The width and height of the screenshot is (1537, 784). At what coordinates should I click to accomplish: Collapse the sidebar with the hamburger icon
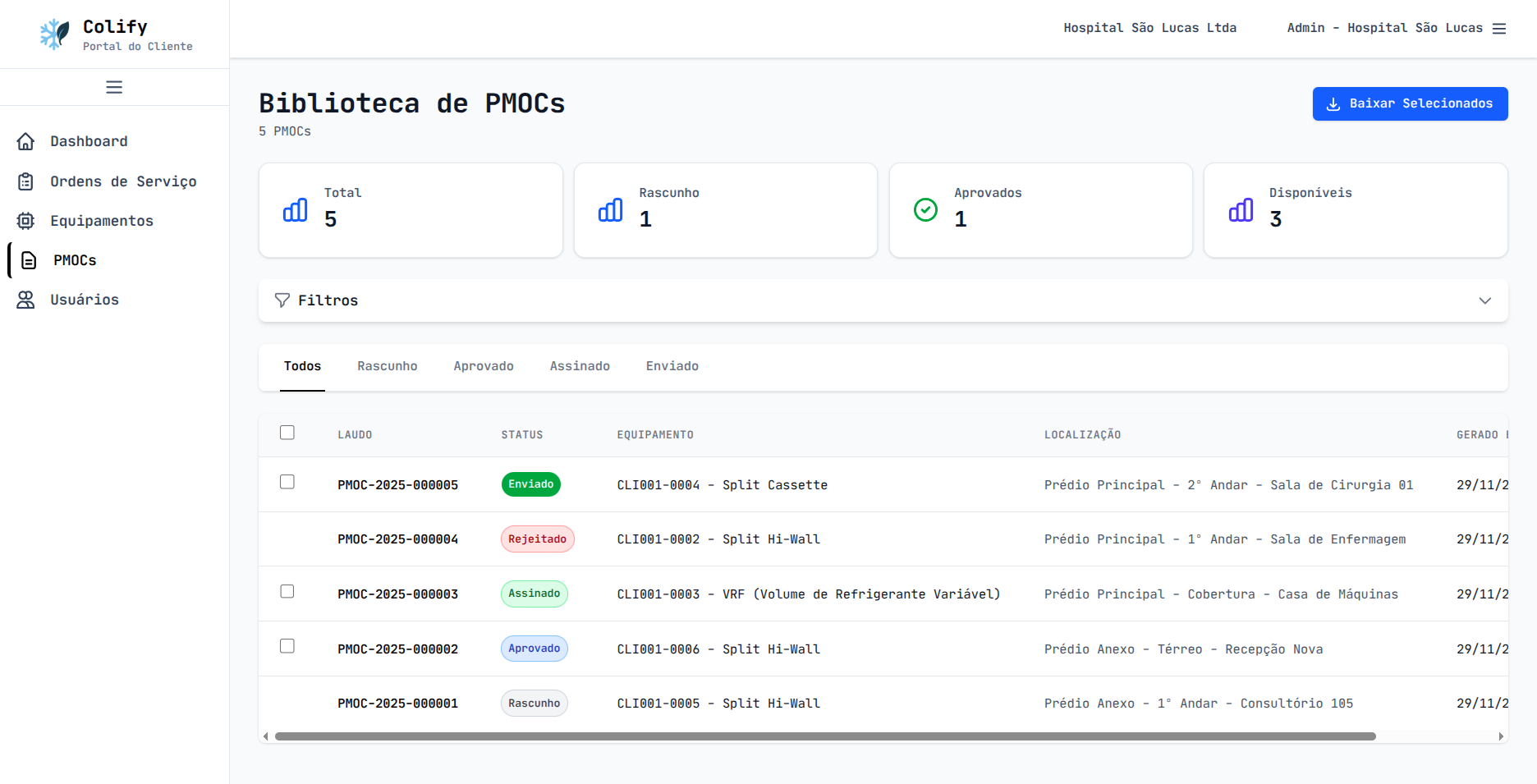coord(114,86)
